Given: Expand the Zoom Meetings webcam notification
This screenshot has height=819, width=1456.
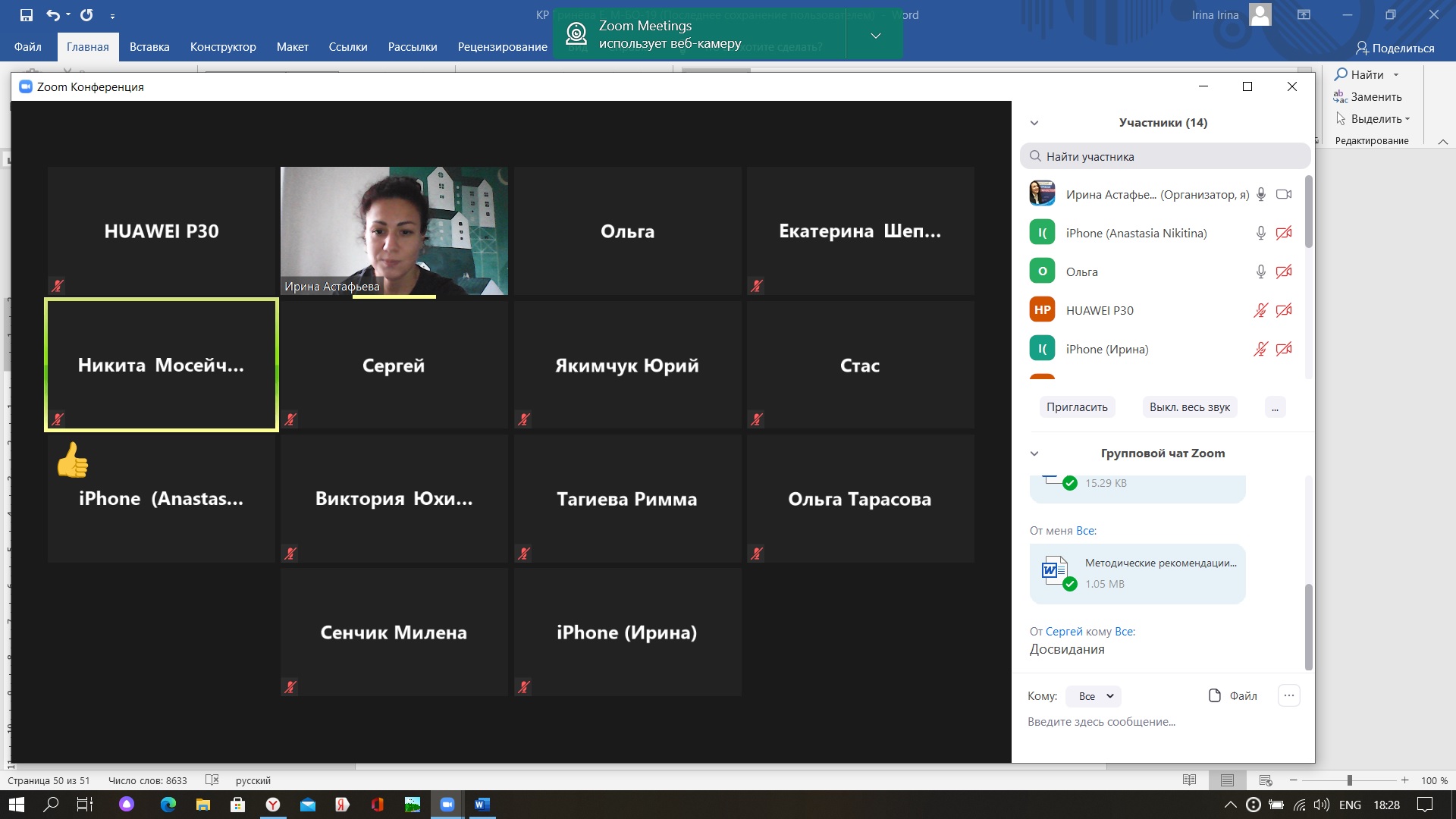Looking at the screenshot, I should click(875, 35).
